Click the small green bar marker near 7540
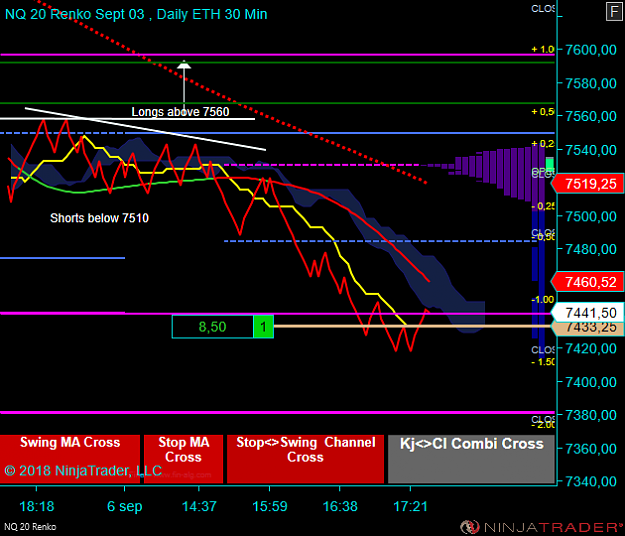The image size is (625, 536). pyautogui.click(x=550, y=164)
